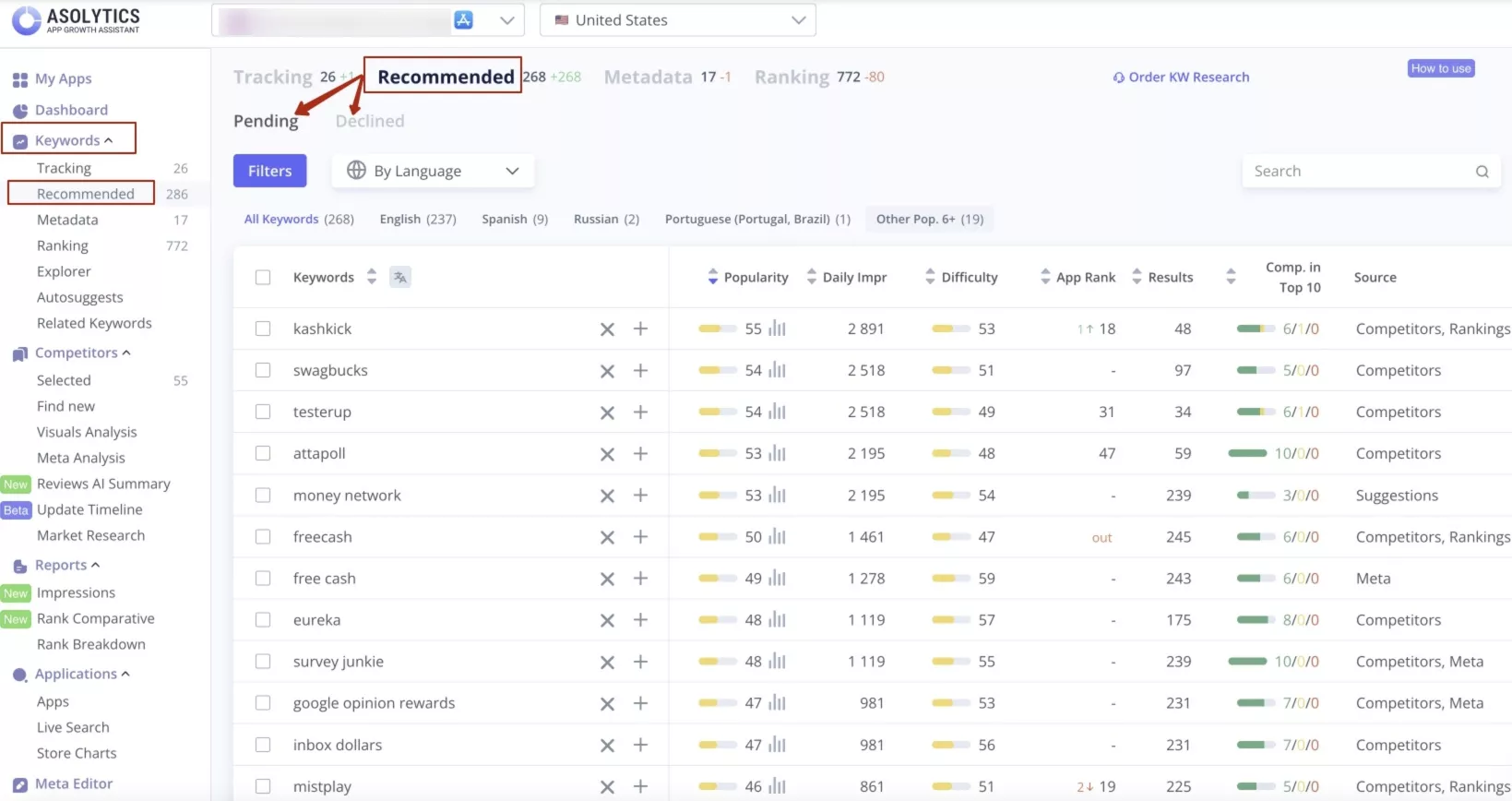1512x801 pixels.
Task: Decline the testerup keyword
Action: (x=607, y=412)
